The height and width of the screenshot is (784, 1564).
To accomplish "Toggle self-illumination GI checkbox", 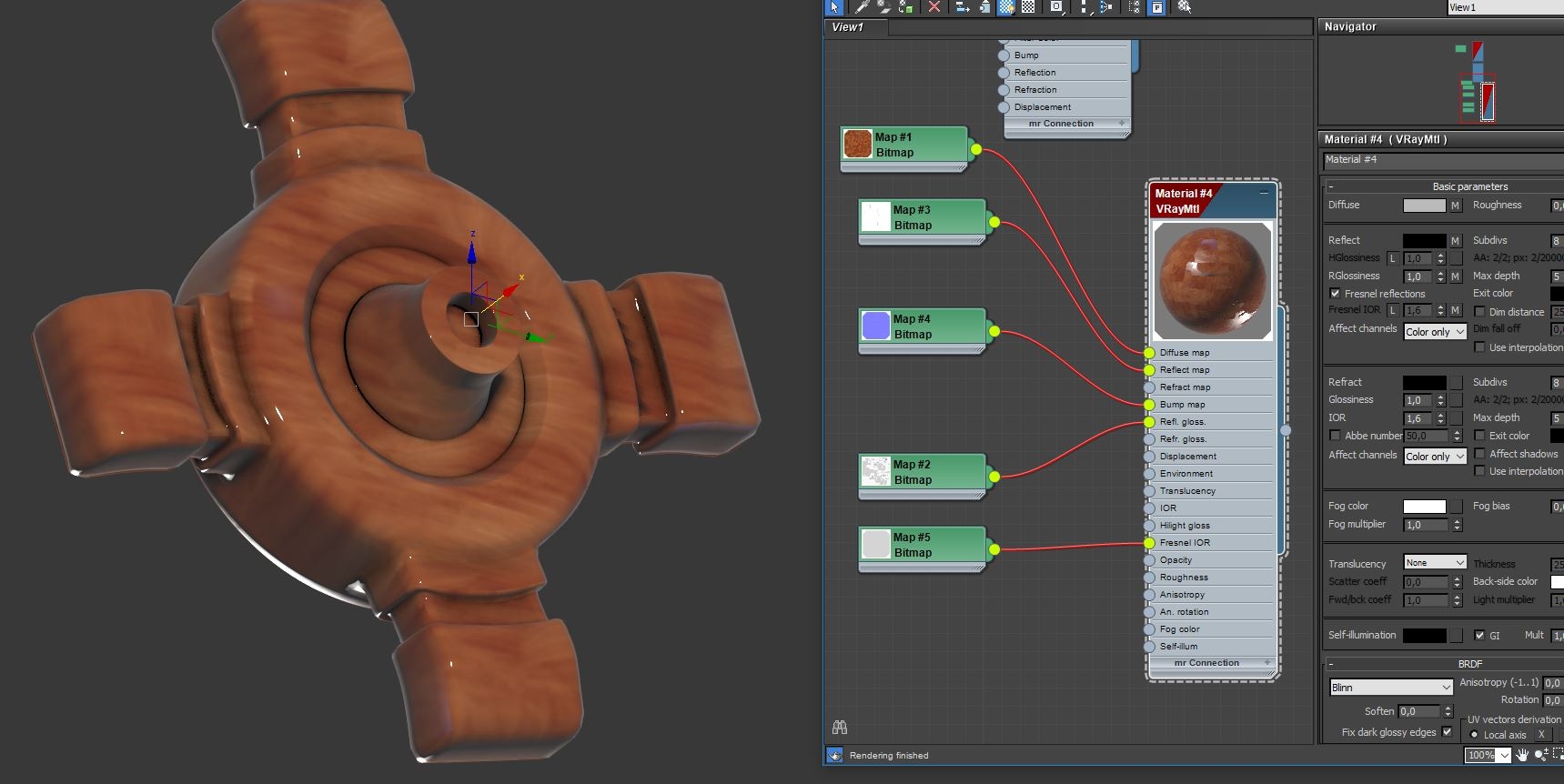I will pos(1479,635).
